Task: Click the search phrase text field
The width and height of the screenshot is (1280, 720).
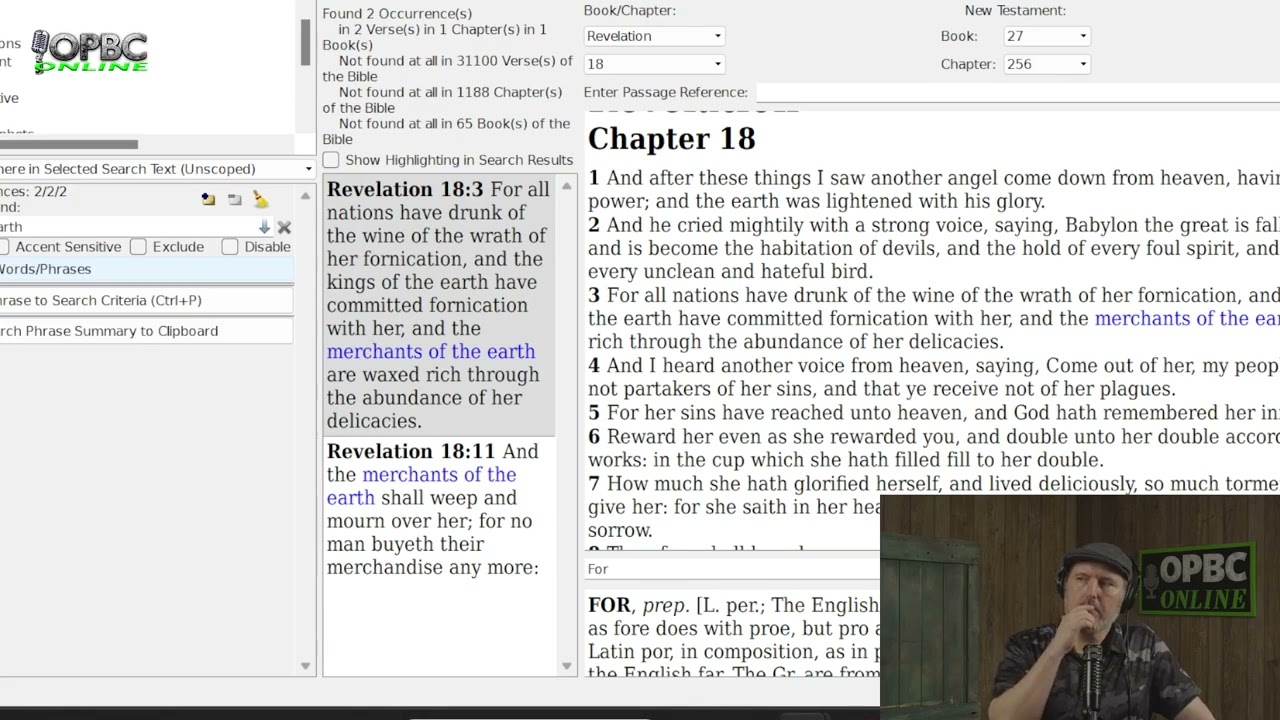Action: [127, 227]
